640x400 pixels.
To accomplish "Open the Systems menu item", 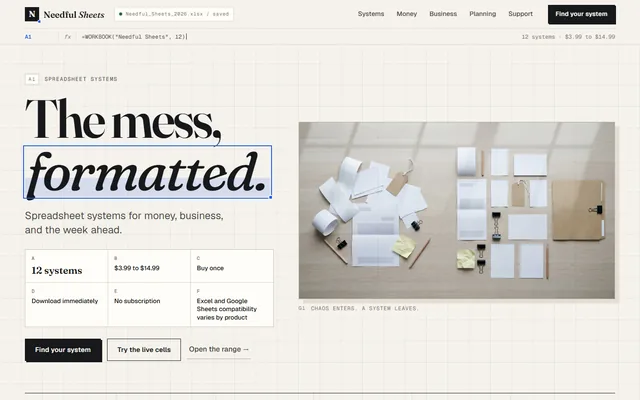I will click(371, 14).
